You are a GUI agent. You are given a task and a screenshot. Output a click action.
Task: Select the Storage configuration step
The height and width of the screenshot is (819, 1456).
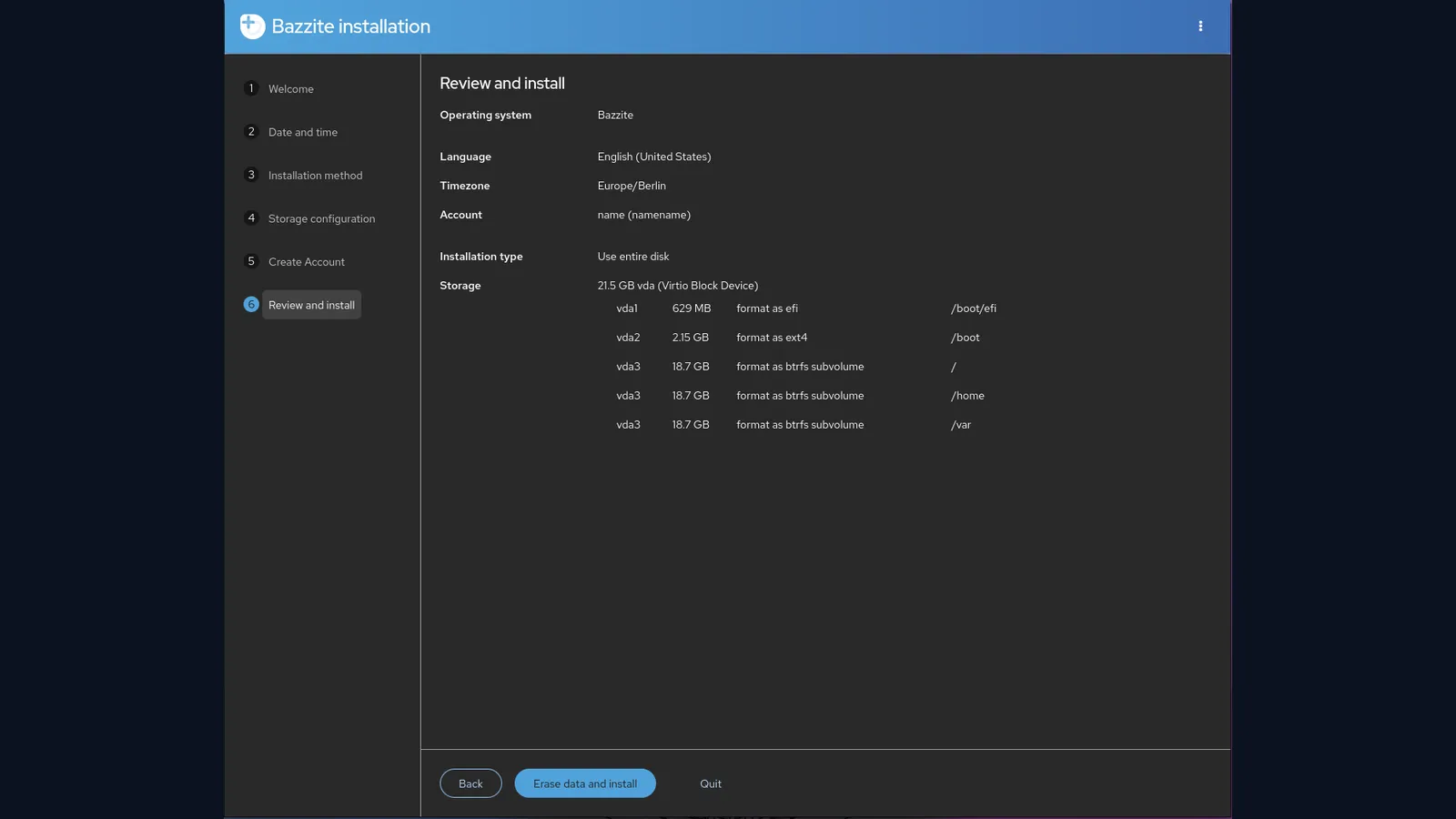click(x=321, y=218)
